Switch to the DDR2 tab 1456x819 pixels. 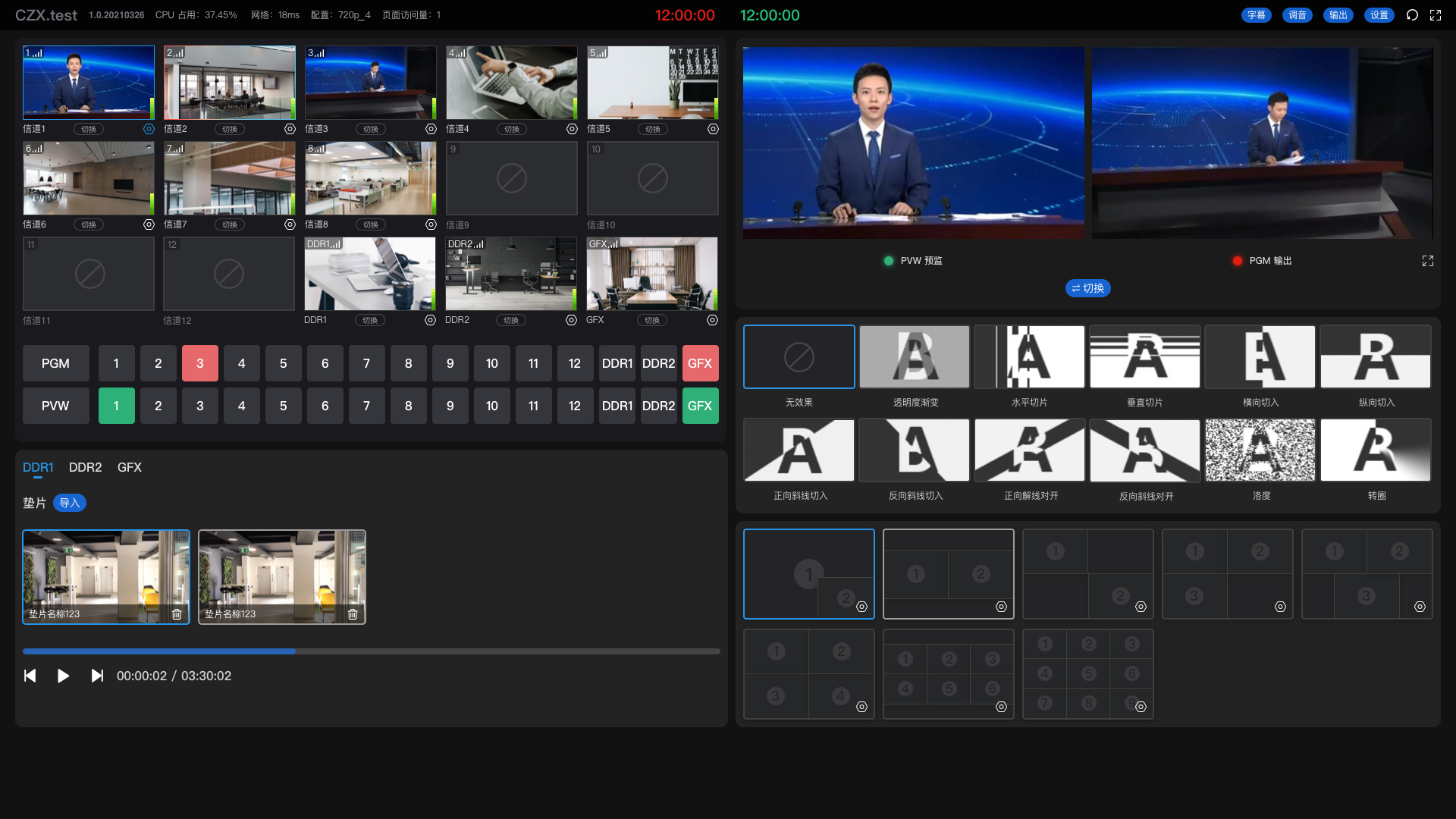point(85,467)
